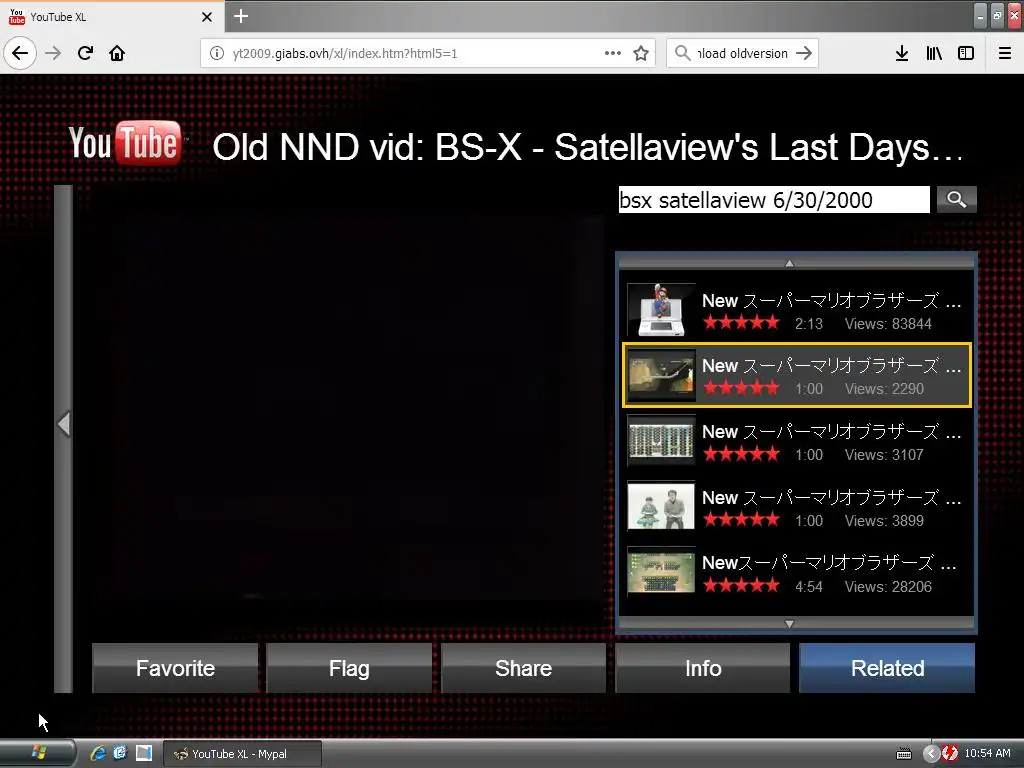Select the 4:54 video thumbnail
1024x768 pixels.
point(661,572)
